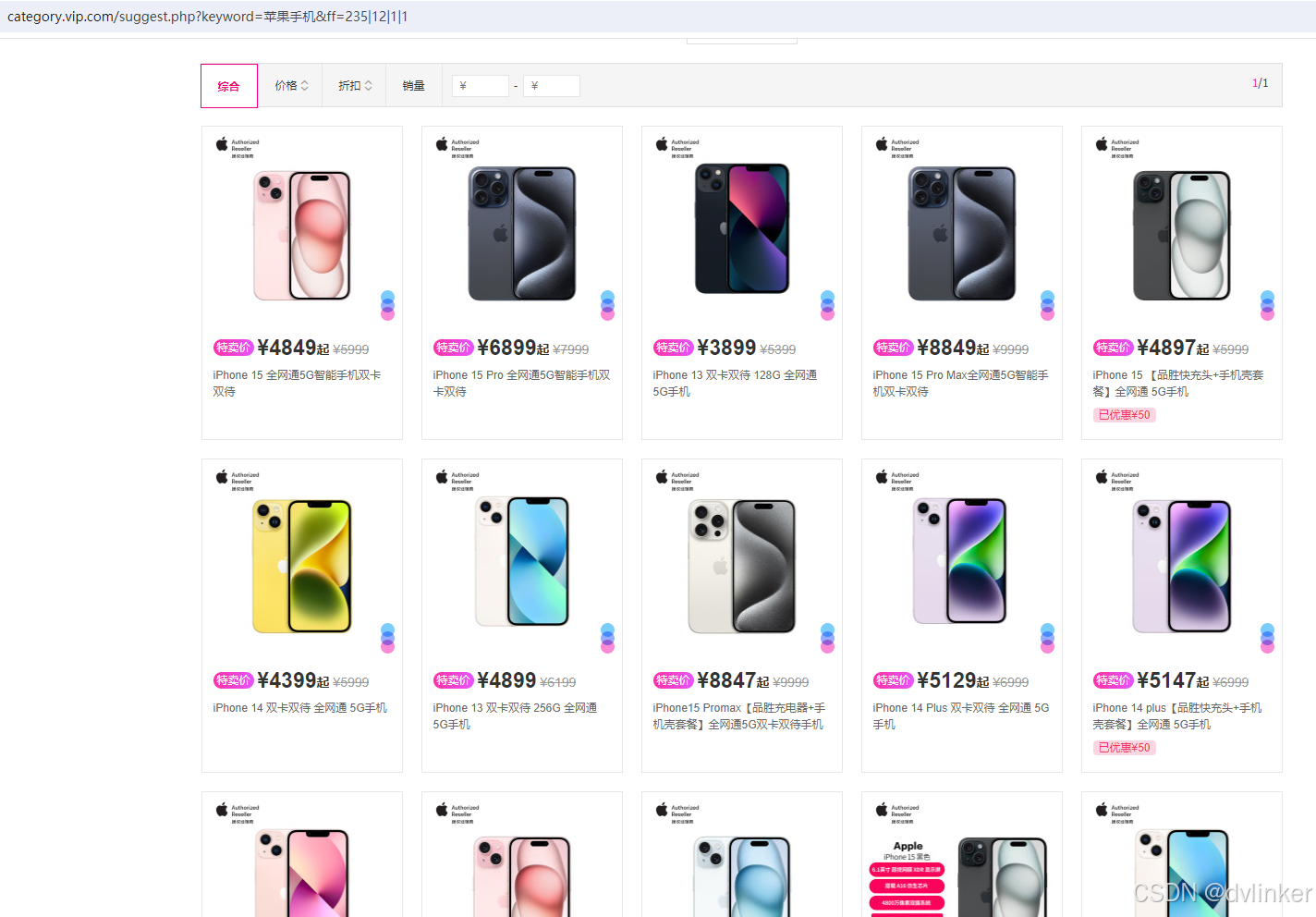Click the ¥5129起 price
Viewport: 1316px width, 917px height.
[x=953, y=680]
